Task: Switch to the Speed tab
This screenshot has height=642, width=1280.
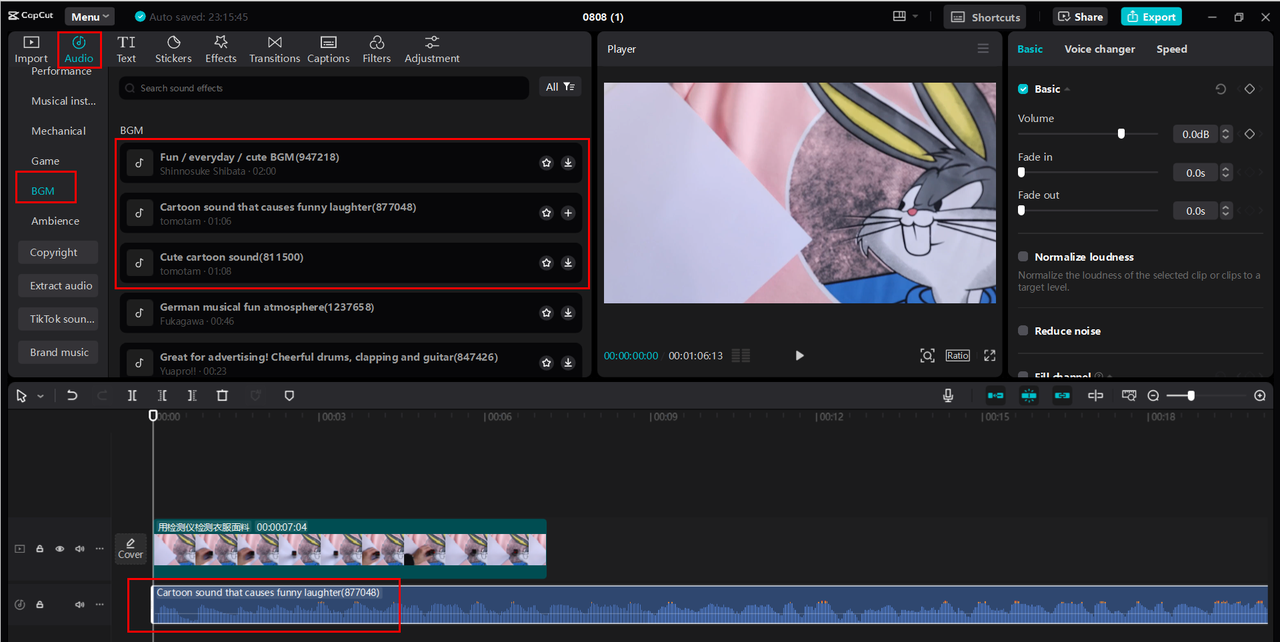Action: (x=1172, y=49)
